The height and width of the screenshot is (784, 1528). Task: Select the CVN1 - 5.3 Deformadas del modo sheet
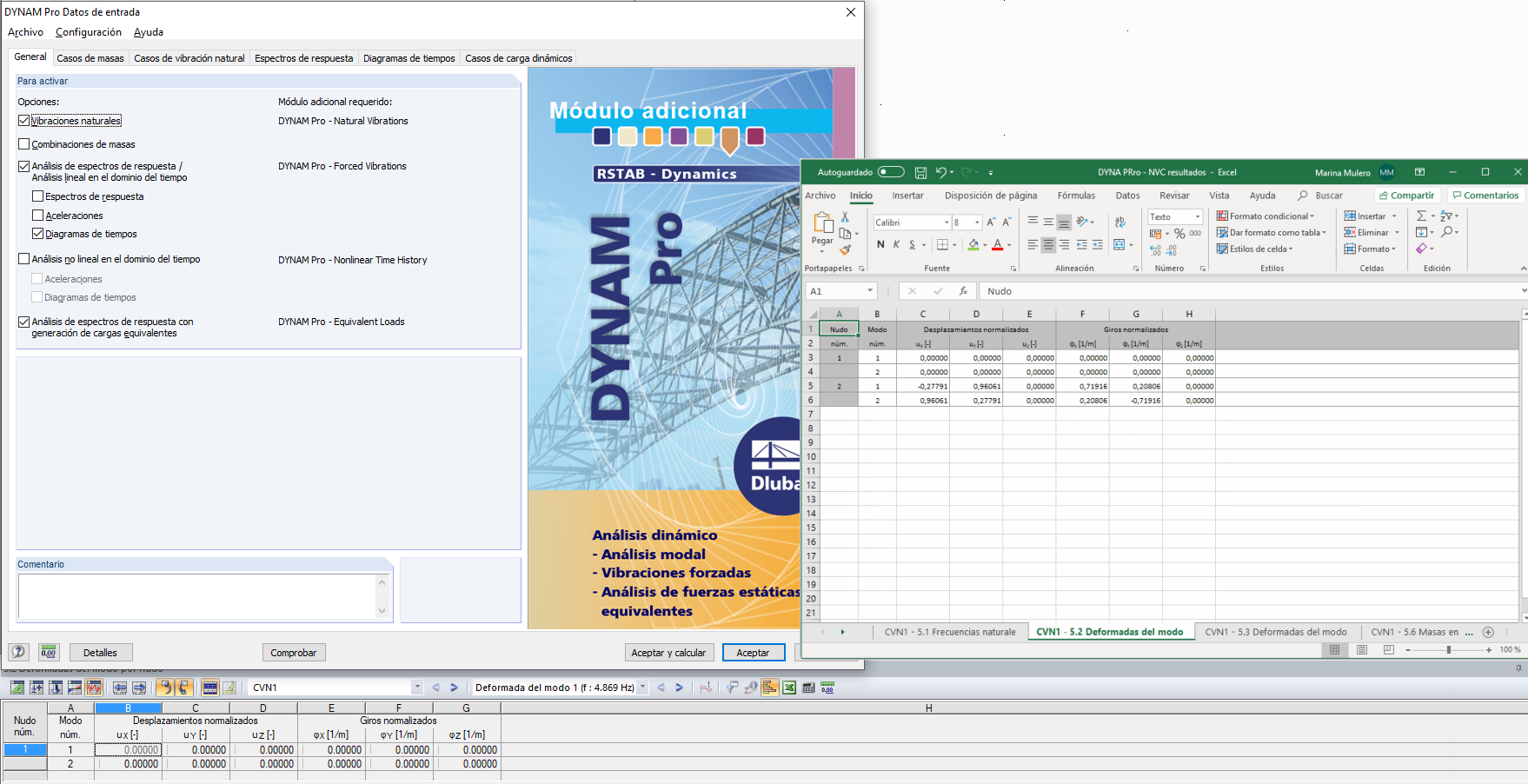click(x=1276, y=632)
